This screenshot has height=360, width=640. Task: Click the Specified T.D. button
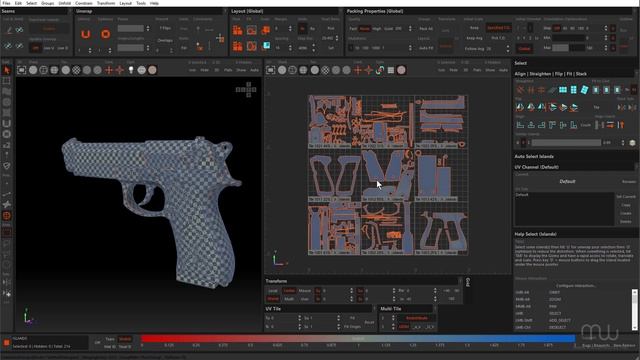tap(498, 28)
